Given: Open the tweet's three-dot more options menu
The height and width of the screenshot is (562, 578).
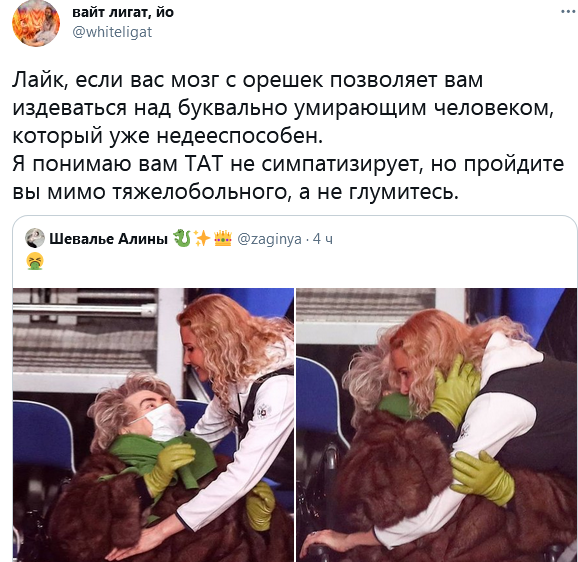Looking at the screenshot, I should (x=568, y=12).
